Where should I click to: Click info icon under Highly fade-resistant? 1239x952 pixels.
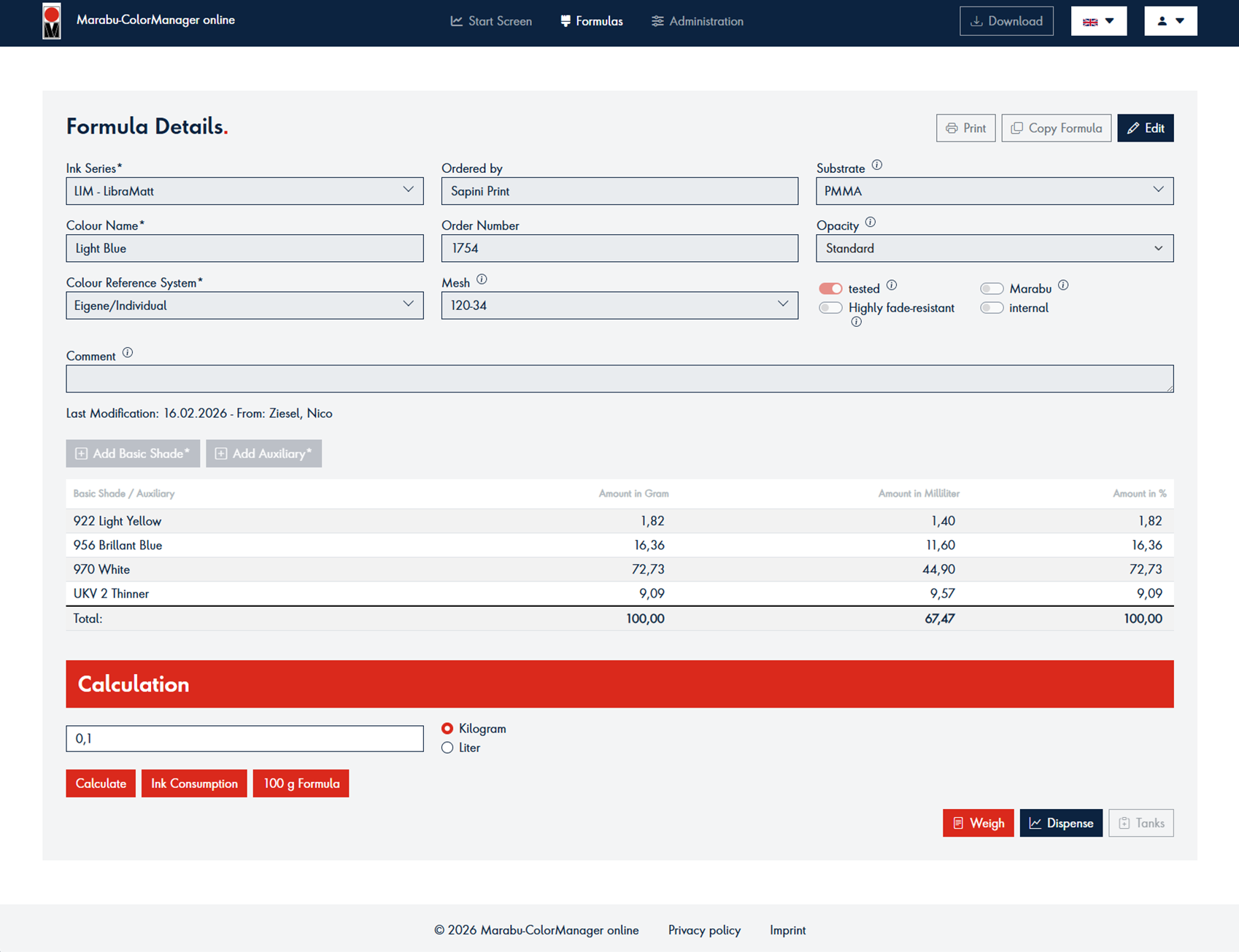856,322
